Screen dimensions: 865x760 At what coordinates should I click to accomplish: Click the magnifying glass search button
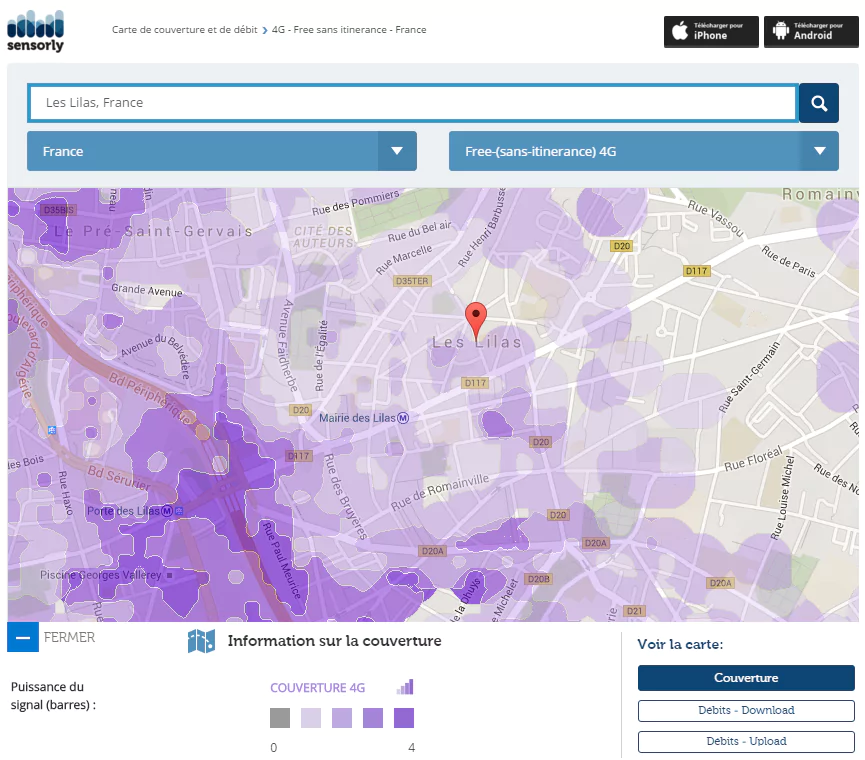tap(818, 103)
